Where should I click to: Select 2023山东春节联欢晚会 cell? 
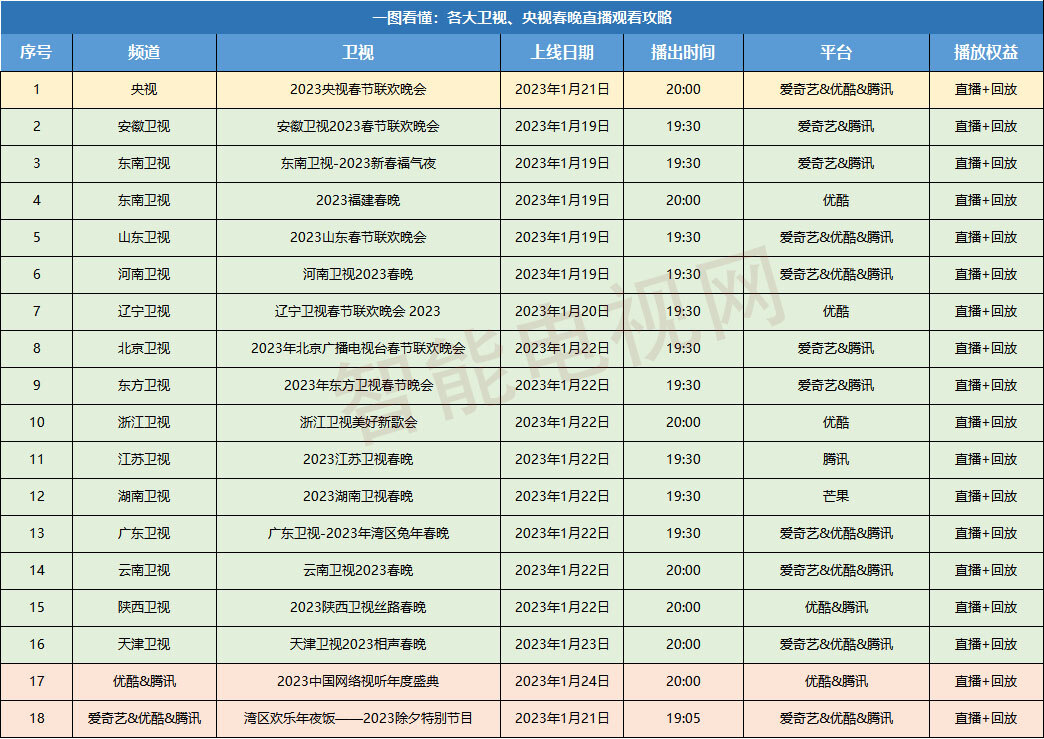(358, 237)
